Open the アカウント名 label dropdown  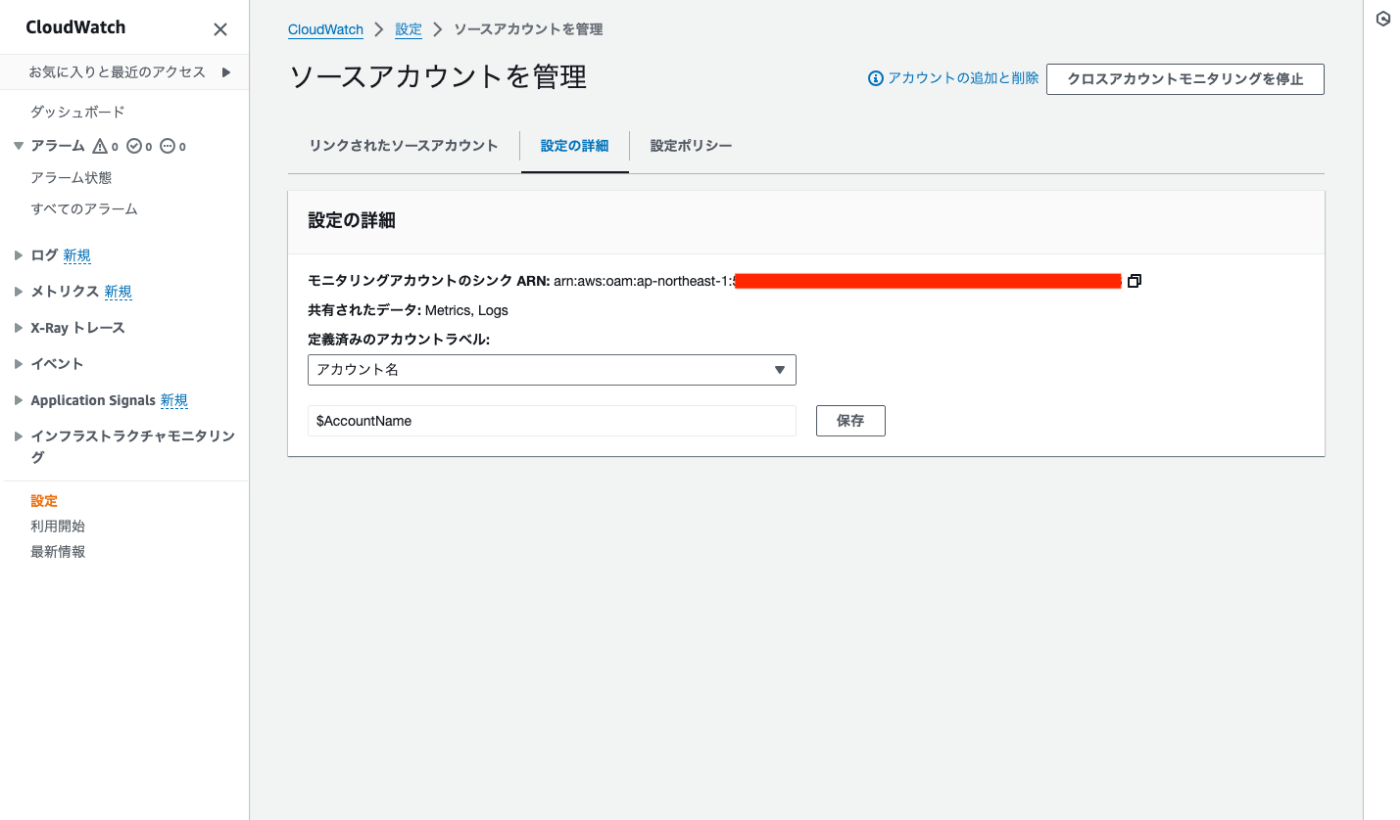tap(552, 370)
